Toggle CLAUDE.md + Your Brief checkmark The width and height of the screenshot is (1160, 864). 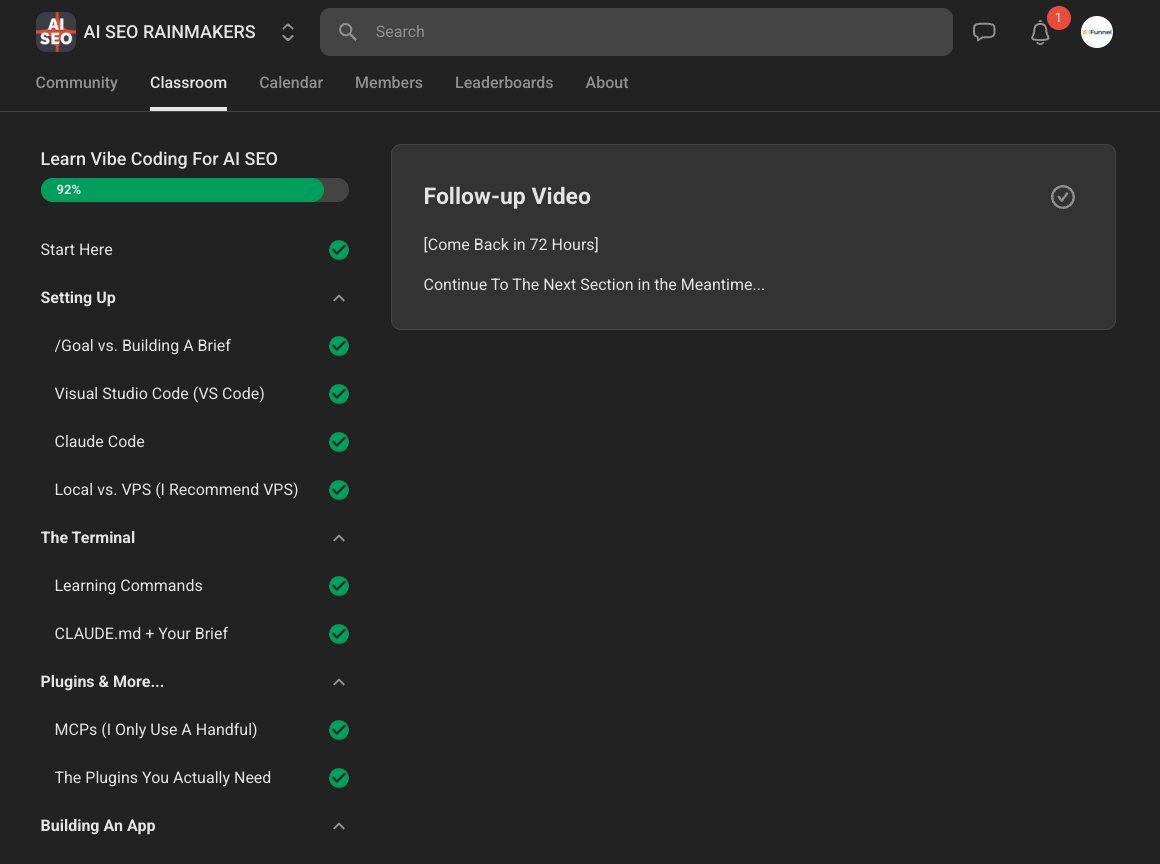[339, 634]
